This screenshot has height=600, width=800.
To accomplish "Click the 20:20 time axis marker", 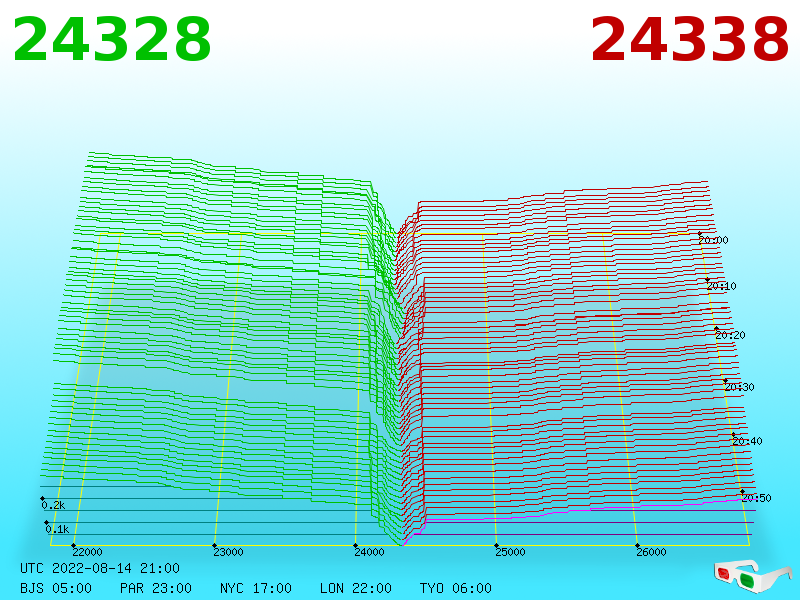I will tap(730, 335).
